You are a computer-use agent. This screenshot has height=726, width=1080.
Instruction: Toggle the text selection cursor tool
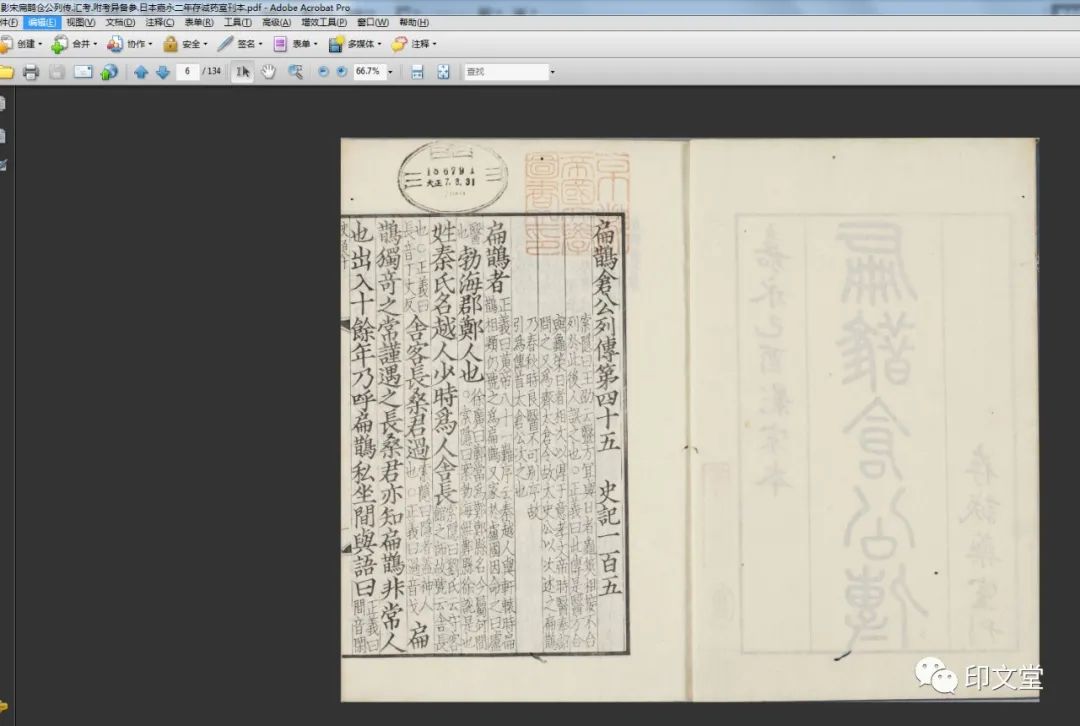tap(242, 72)
